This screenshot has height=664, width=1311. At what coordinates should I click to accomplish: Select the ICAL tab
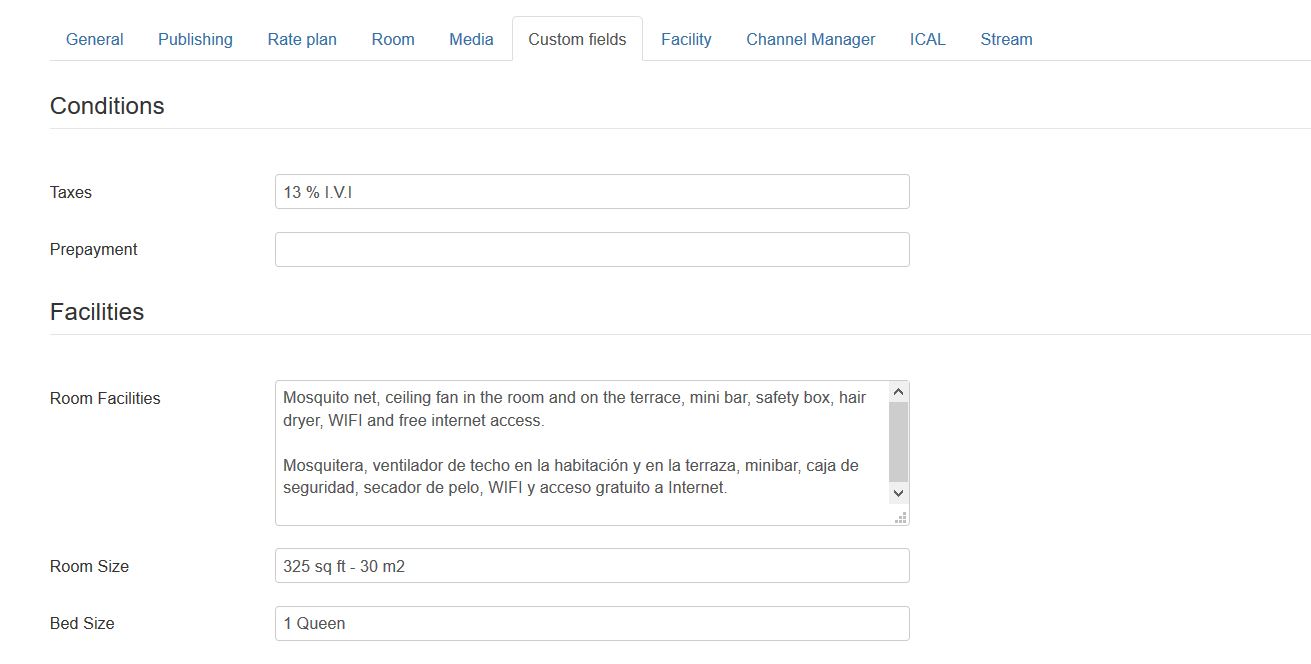pos(927,39)
